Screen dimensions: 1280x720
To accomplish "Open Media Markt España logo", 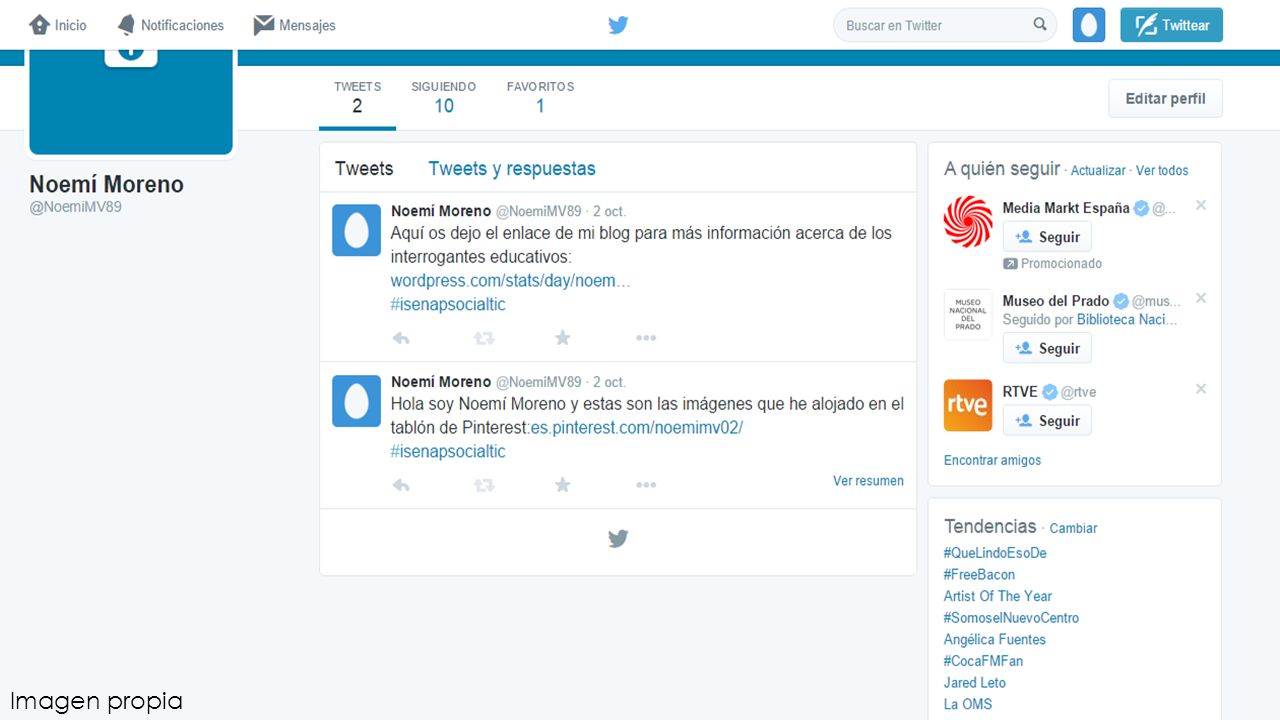I will click(x=968, y=222).
